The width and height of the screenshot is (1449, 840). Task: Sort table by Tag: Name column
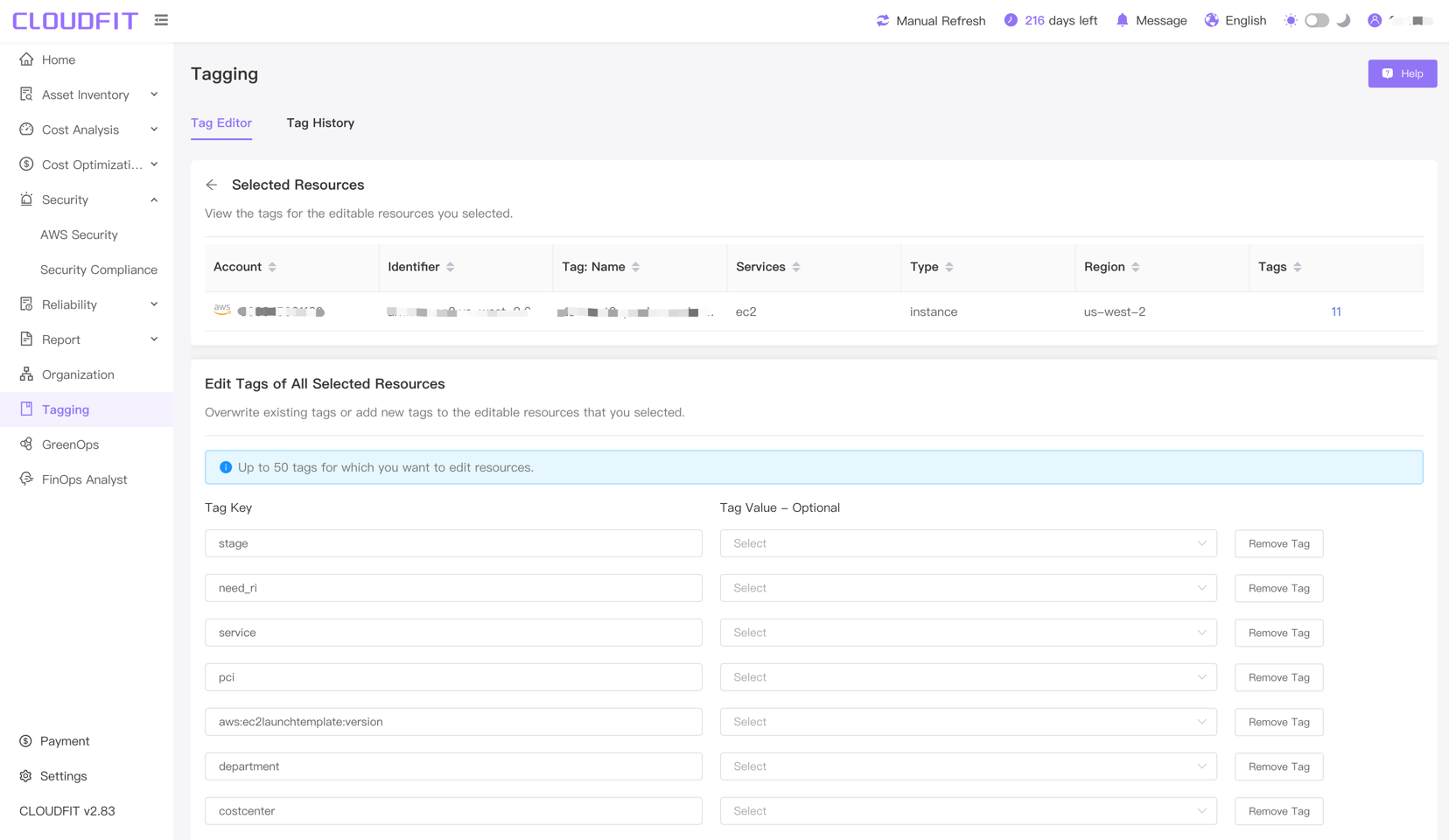635,267
